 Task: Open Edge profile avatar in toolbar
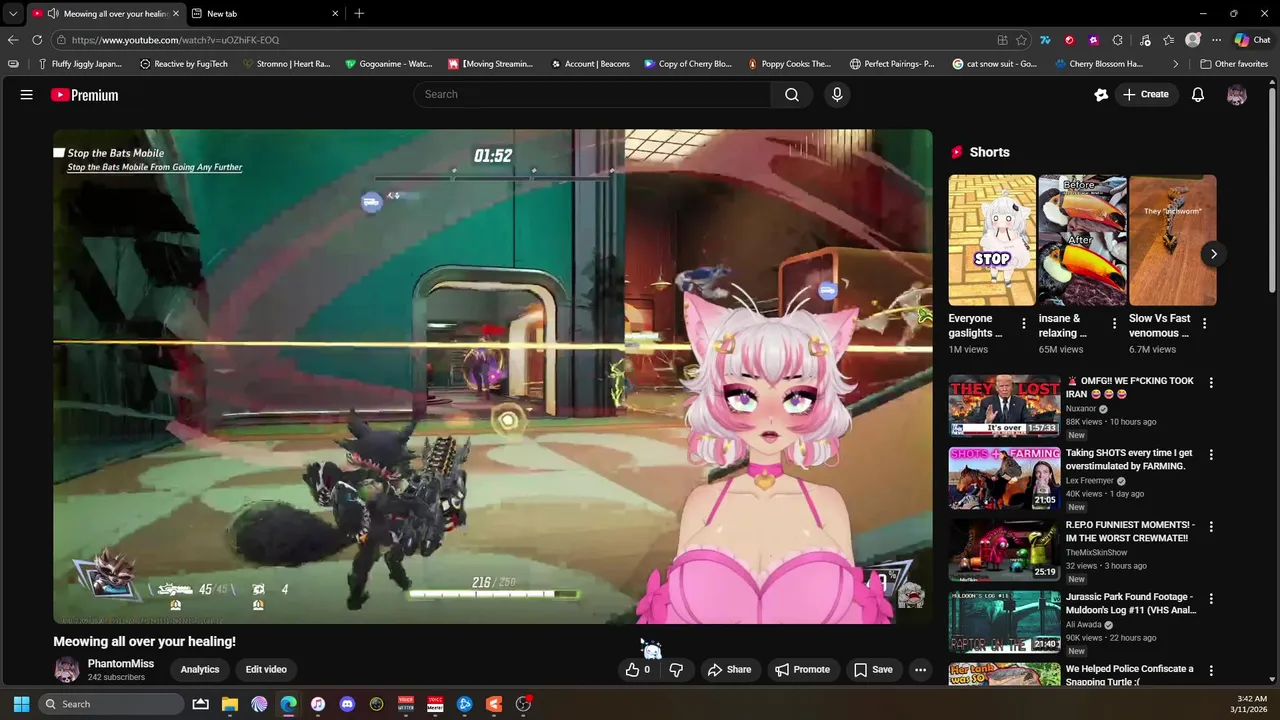pyautogui.click(x=1192, y=40)
